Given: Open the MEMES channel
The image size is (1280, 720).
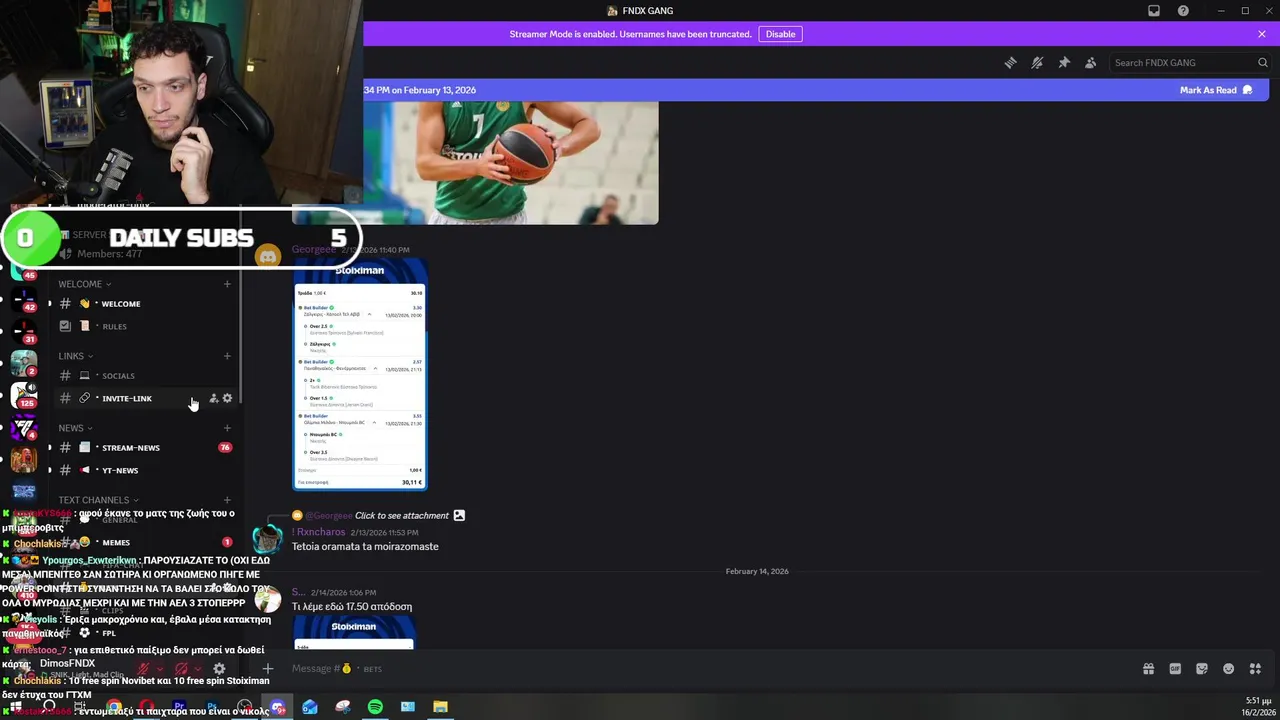Looking at the screenshot, I should point(144,542).
